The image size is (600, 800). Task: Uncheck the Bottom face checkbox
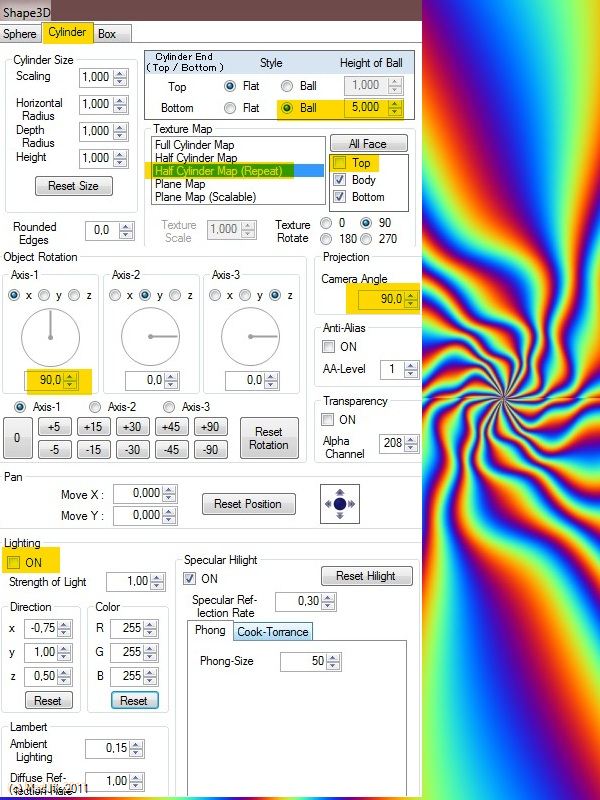[339, 196]
